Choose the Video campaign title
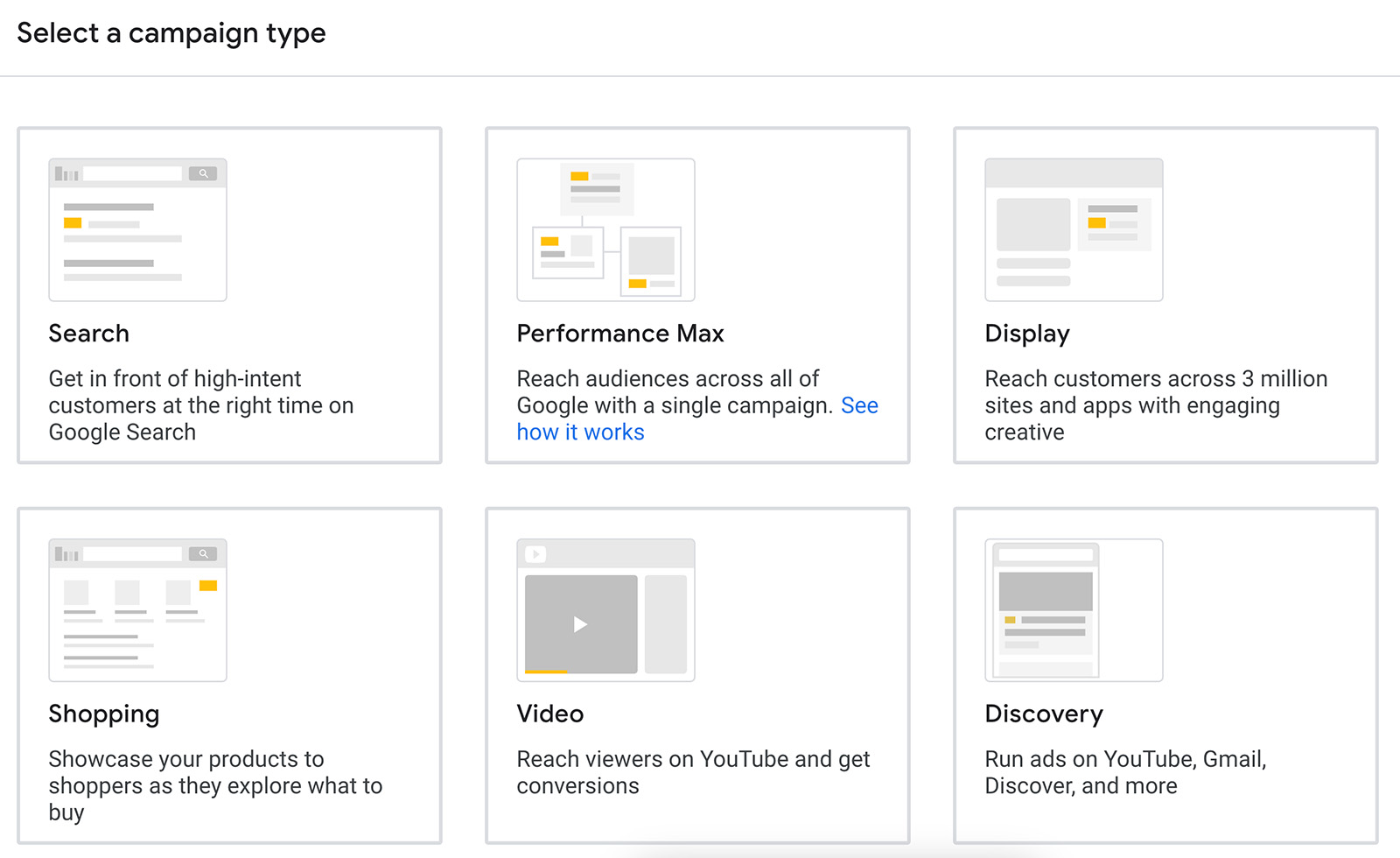 point(550,714)
